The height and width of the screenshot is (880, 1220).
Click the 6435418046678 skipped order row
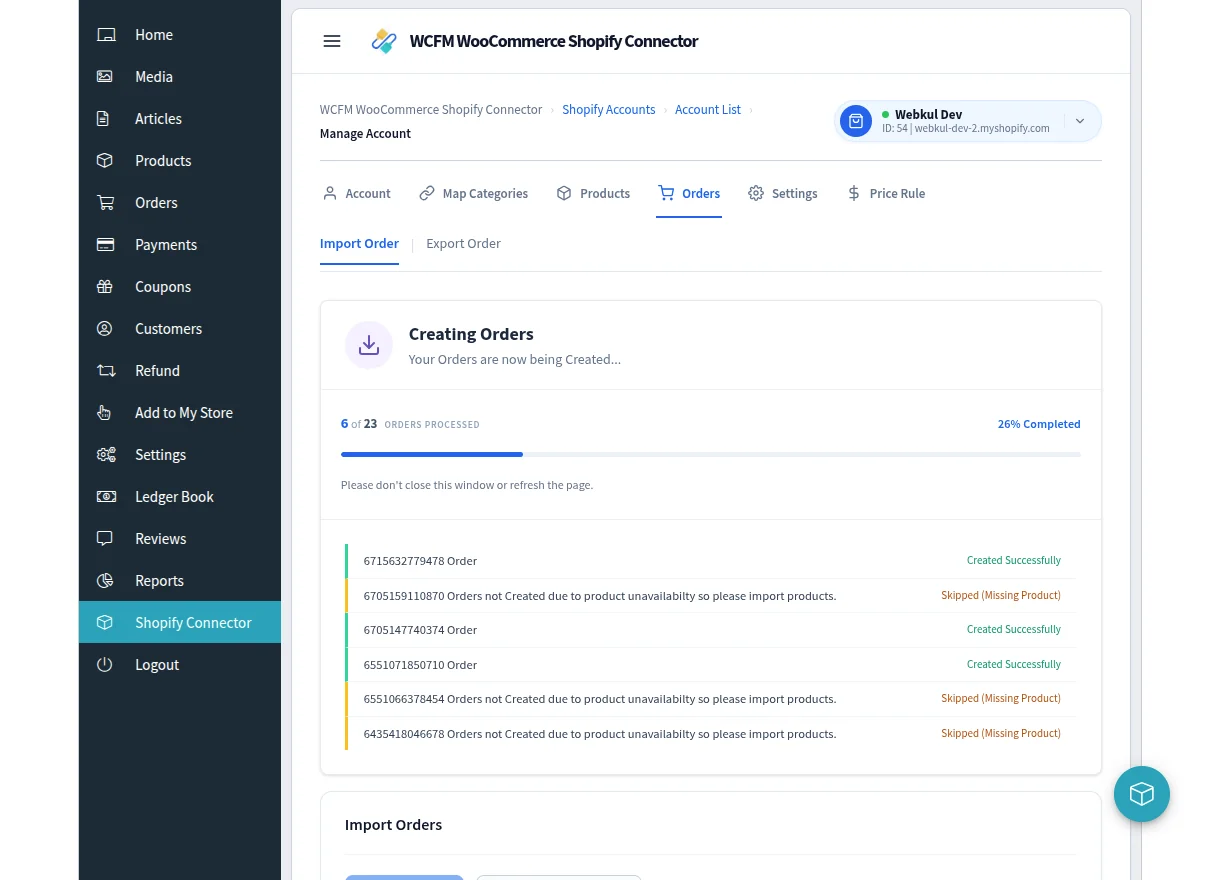coord(711,734)
